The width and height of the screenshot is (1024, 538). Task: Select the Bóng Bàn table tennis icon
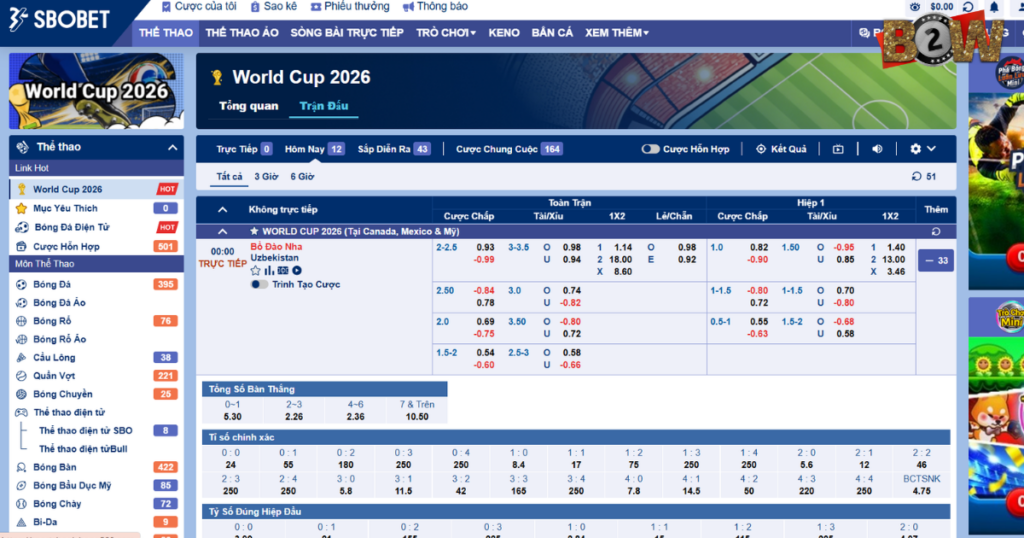22,467
